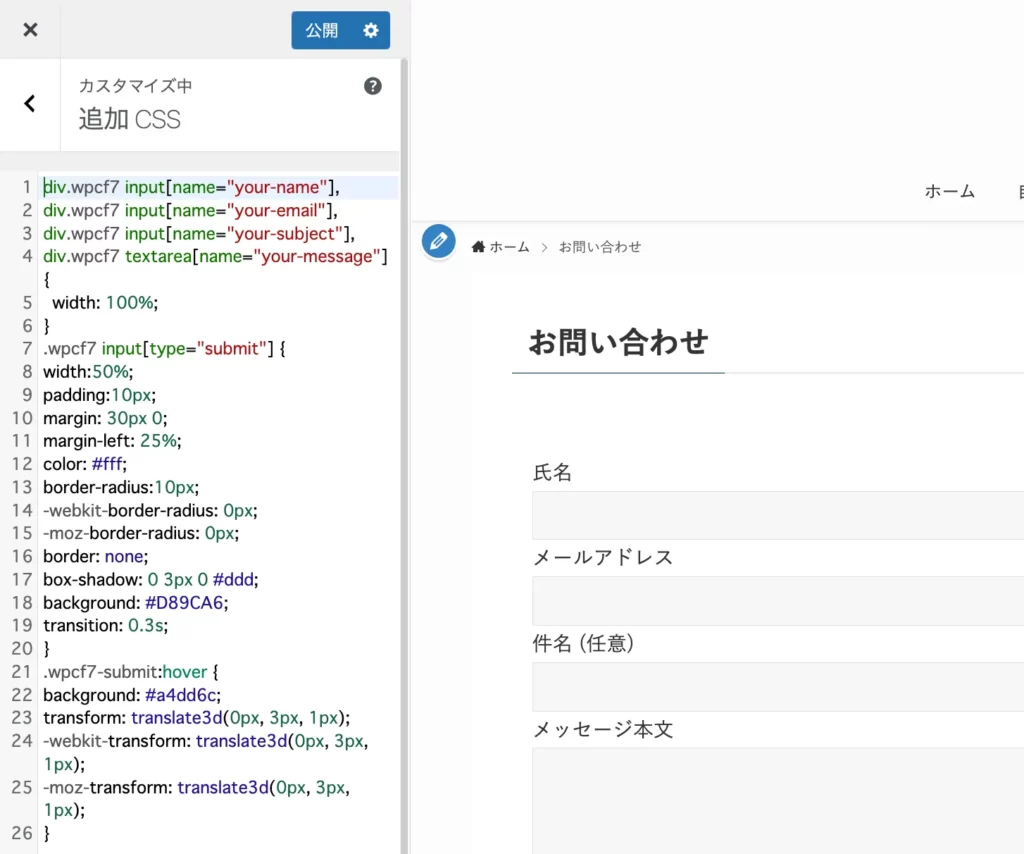Viewport: 1024px width, 854px height.
Task: Focus the 氏名 input field
Action: 778,515
